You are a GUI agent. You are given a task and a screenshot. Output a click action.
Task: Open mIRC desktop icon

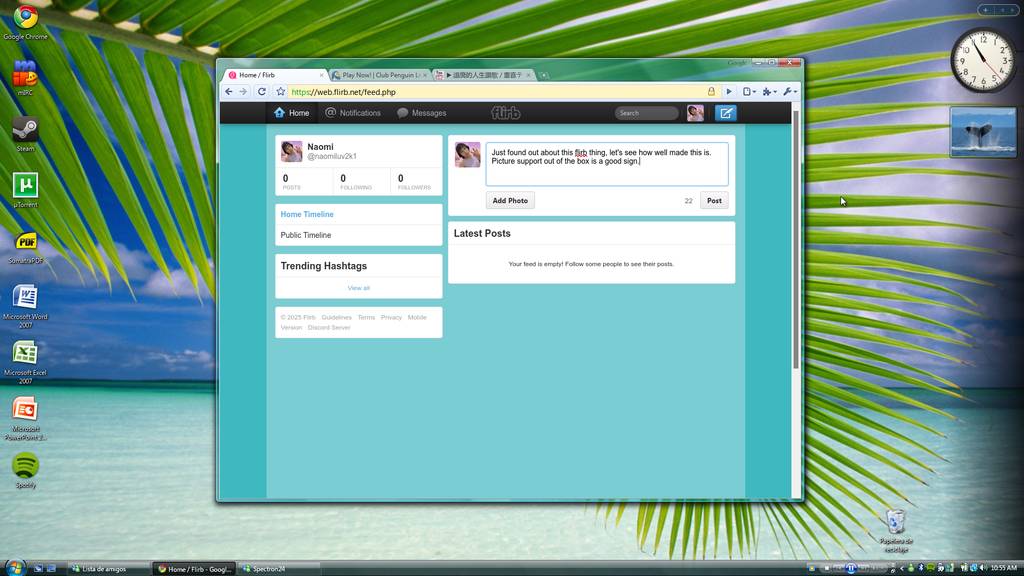(25, 78)
